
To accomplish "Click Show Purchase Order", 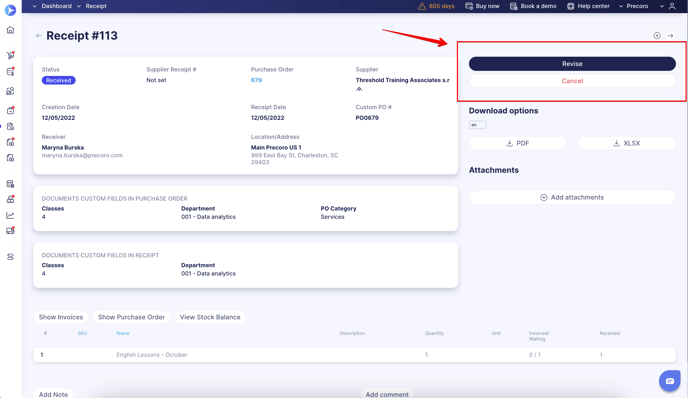I will (x=131, y=317).
